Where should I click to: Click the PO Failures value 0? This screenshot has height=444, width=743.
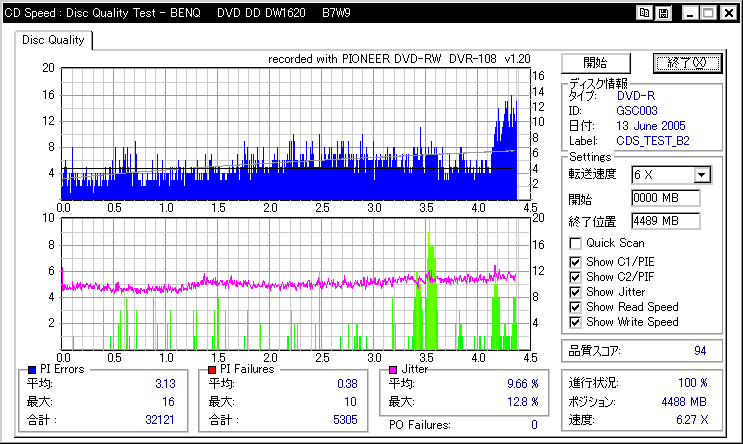(x=534, y=425)
